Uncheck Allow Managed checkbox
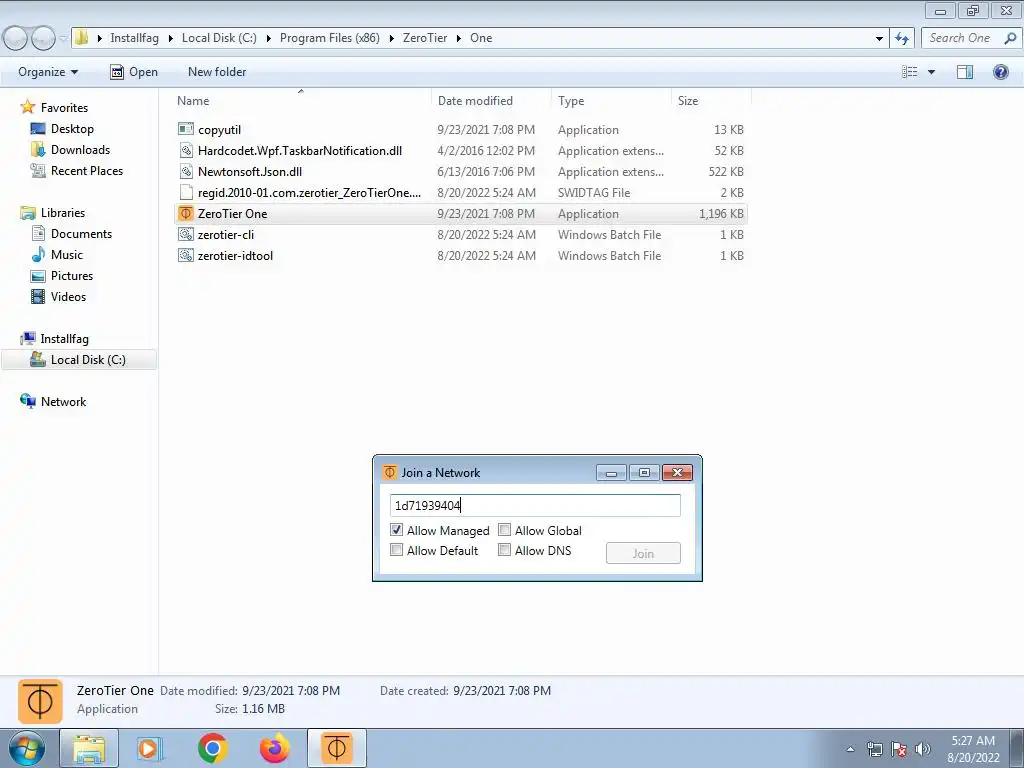 (x=396, y=530)
